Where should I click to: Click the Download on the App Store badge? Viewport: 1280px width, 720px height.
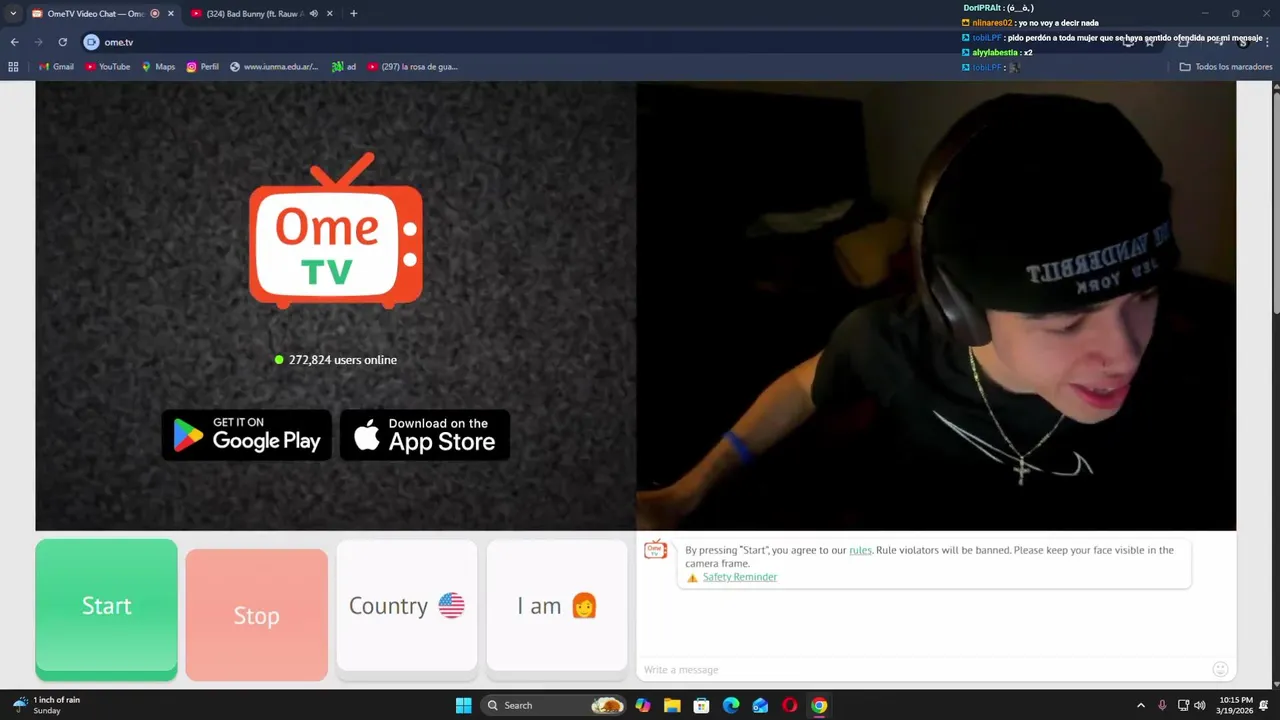coord(425,435)
